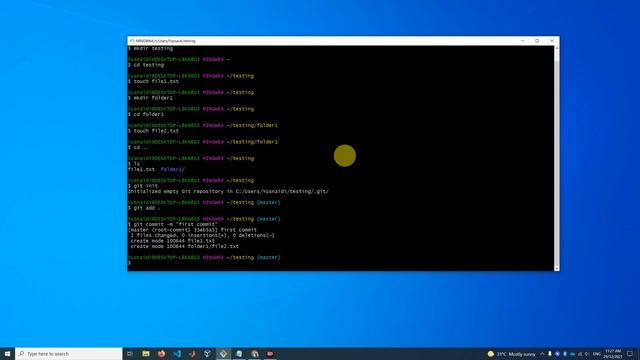
Task: Click the 'cd folder1' command line
Action: pyautogui.click(x=146, y=114)
